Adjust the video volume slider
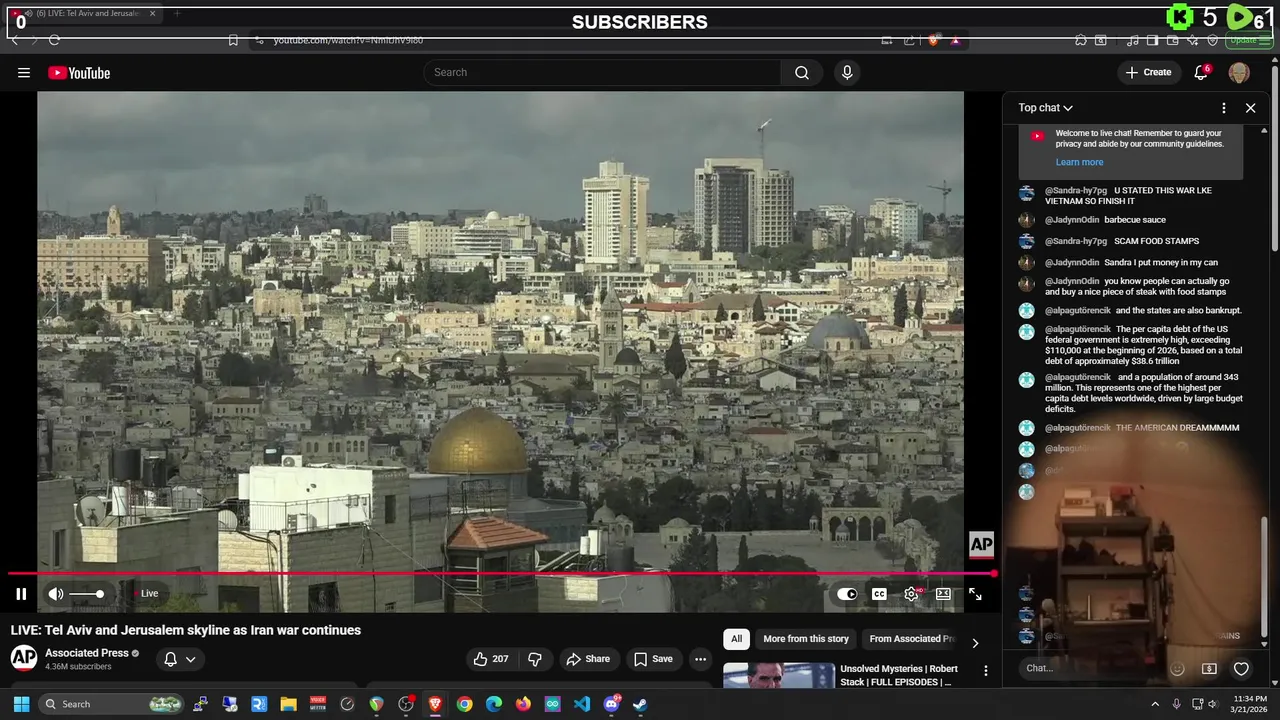The height and width of the screenshot is (720, 1280). [x=87, y=594]
